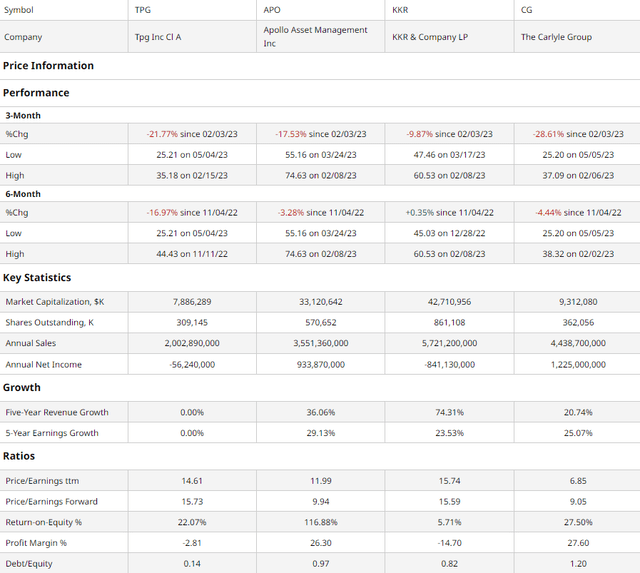
Task: Select TPG net income -56,240,000
Action: [x=192, y=364]
